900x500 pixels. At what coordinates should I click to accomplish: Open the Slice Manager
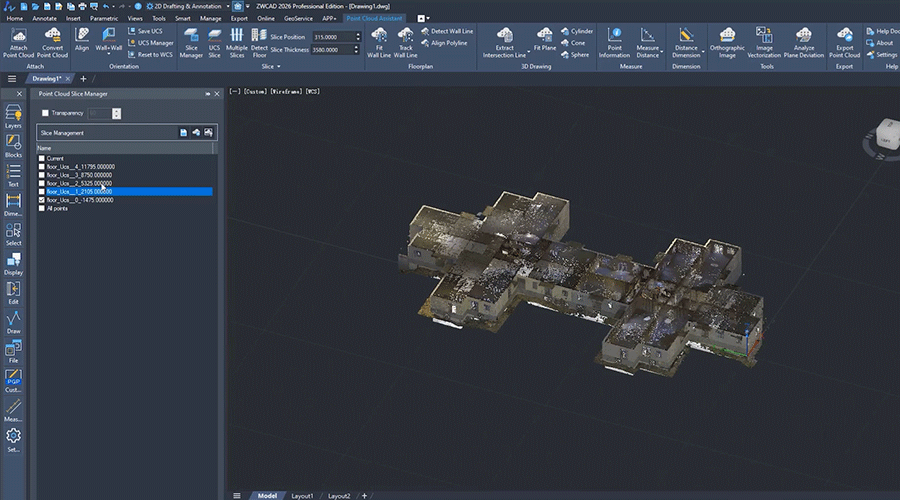pos(191,43)
